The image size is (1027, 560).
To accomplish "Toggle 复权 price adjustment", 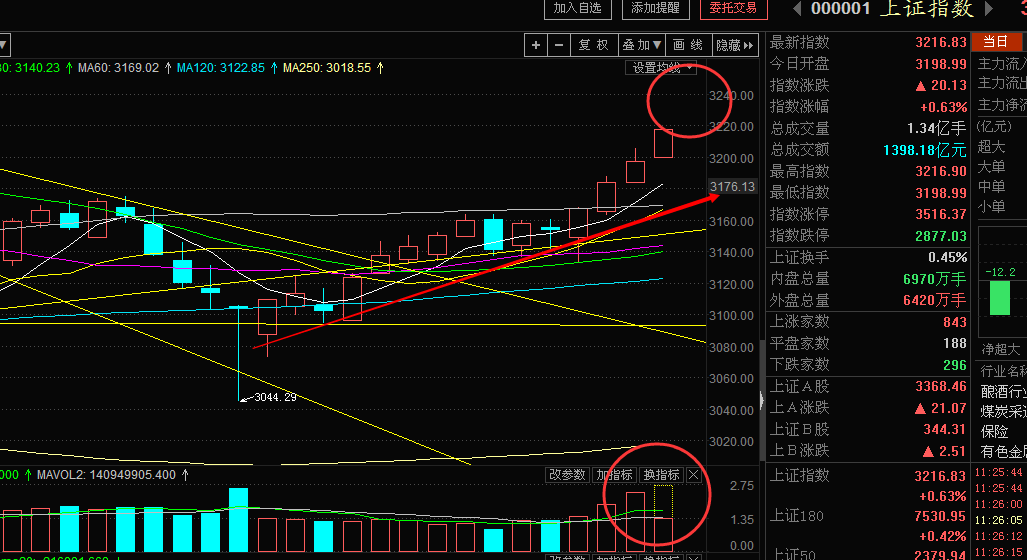I will tap(593, 45).
